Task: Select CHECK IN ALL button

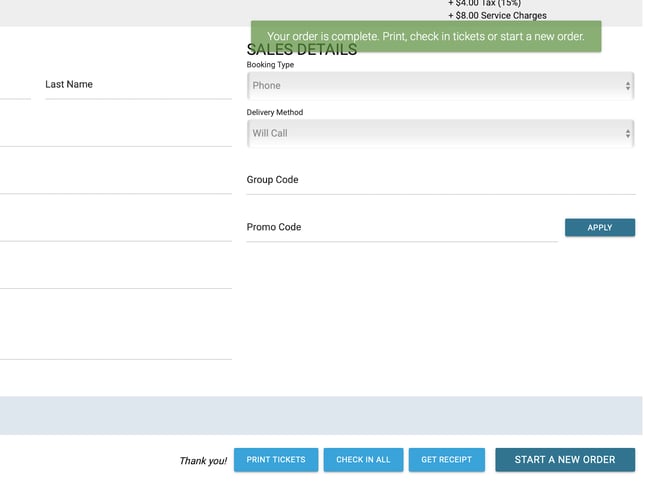Action: pyautogui.click(x=363, y=460)
